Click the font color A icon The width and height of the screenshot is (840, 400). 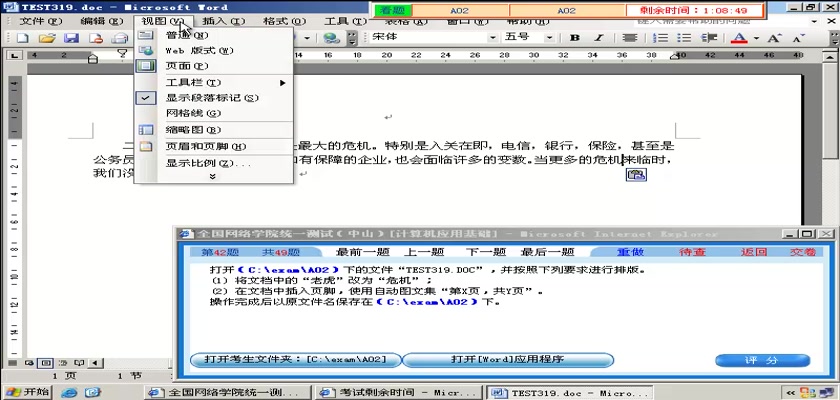pyautogui.click(x=739, y=38)
